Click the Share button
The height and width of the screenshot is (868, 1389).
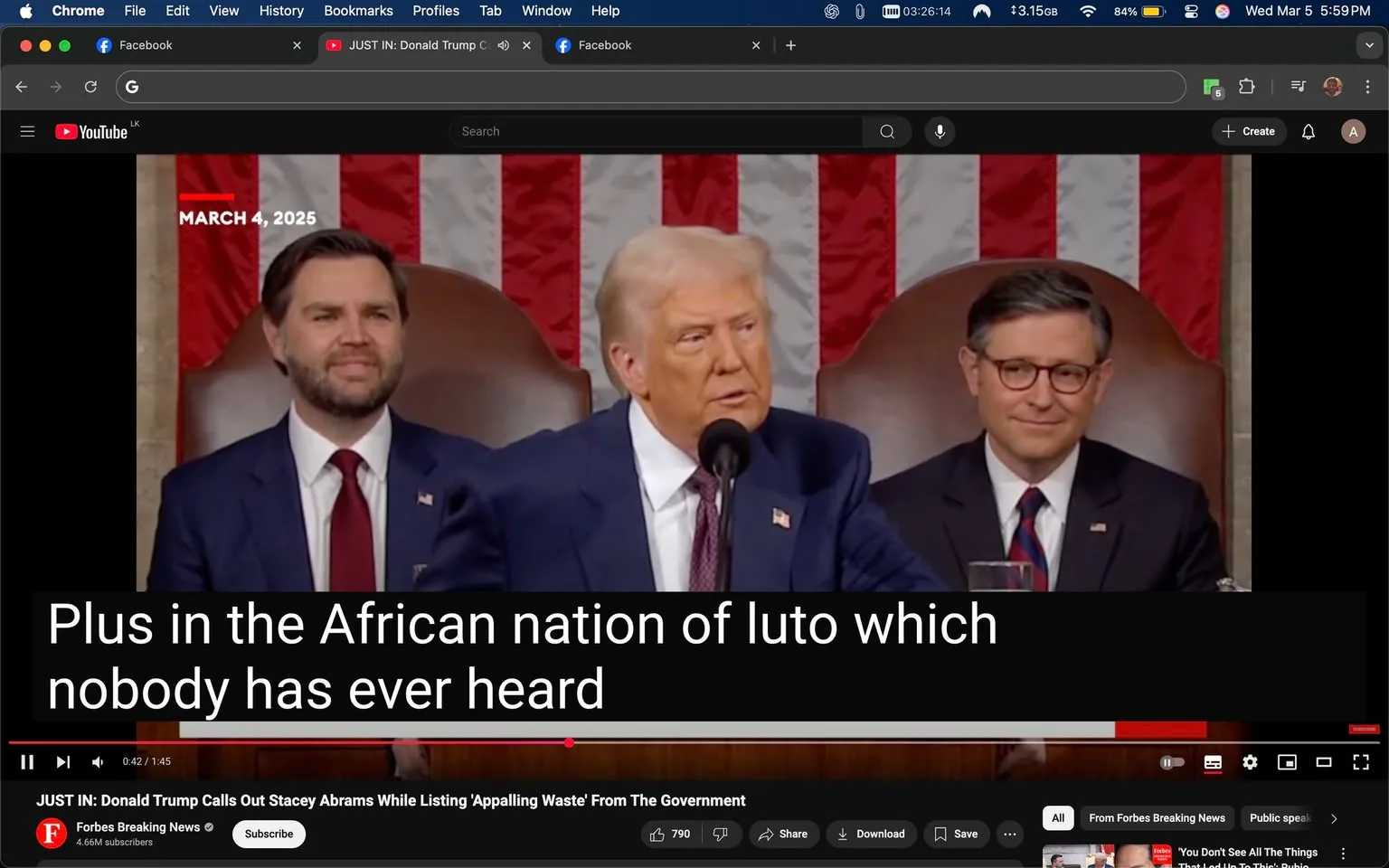pos(783,834)
